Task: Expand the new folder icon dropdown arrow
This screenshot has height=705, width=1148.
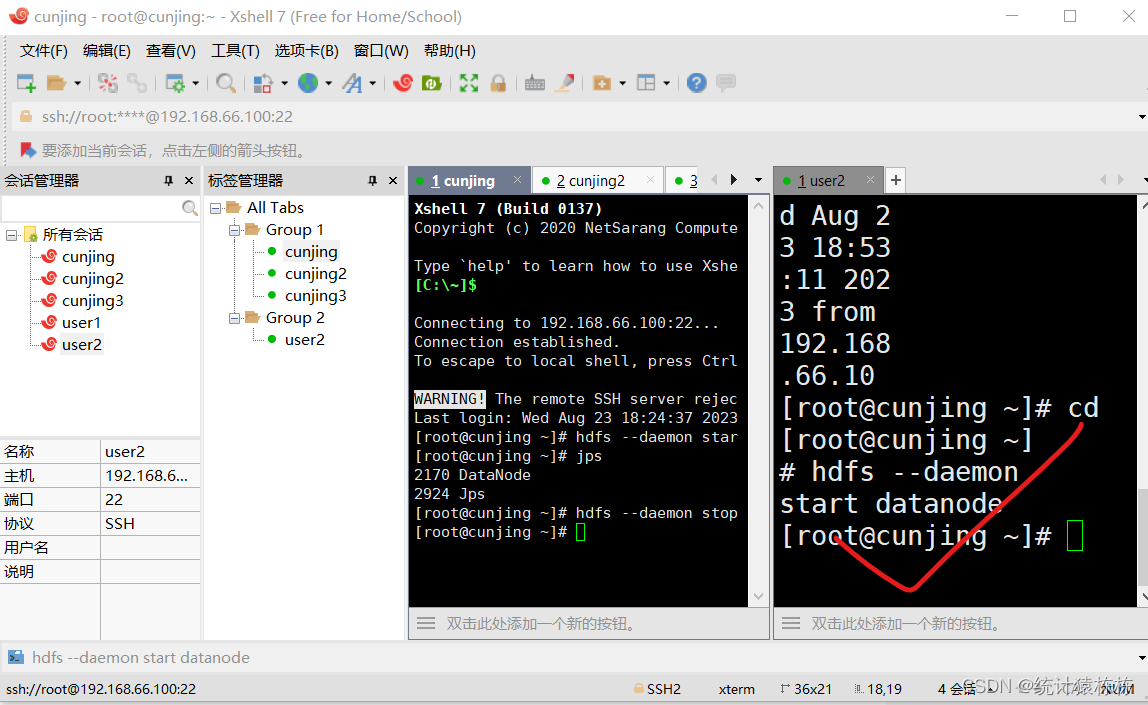Action: tap(622, 83)
